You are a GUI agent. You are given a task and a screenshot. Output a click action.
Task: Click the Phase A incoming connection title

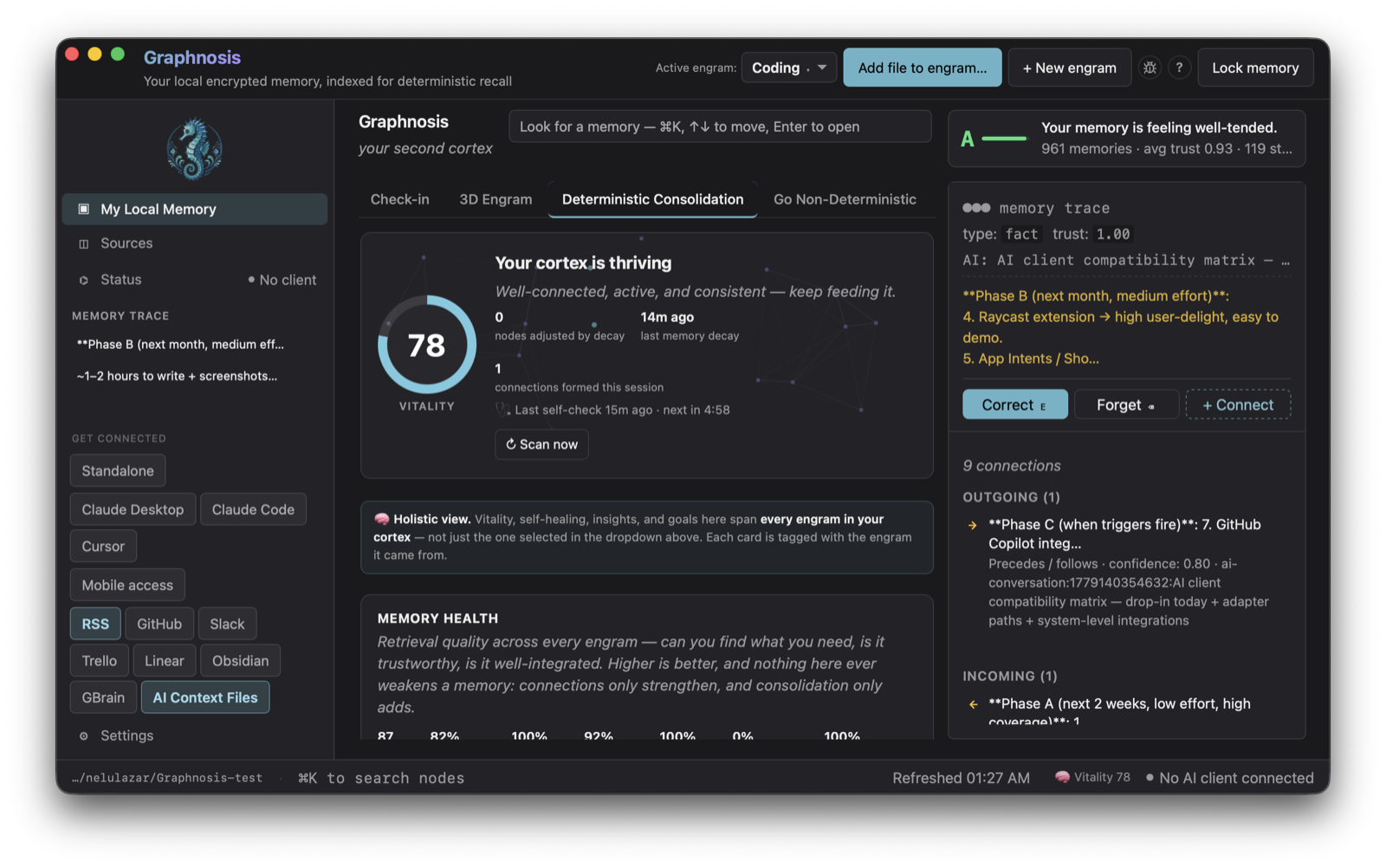(x=1119, y=711)
